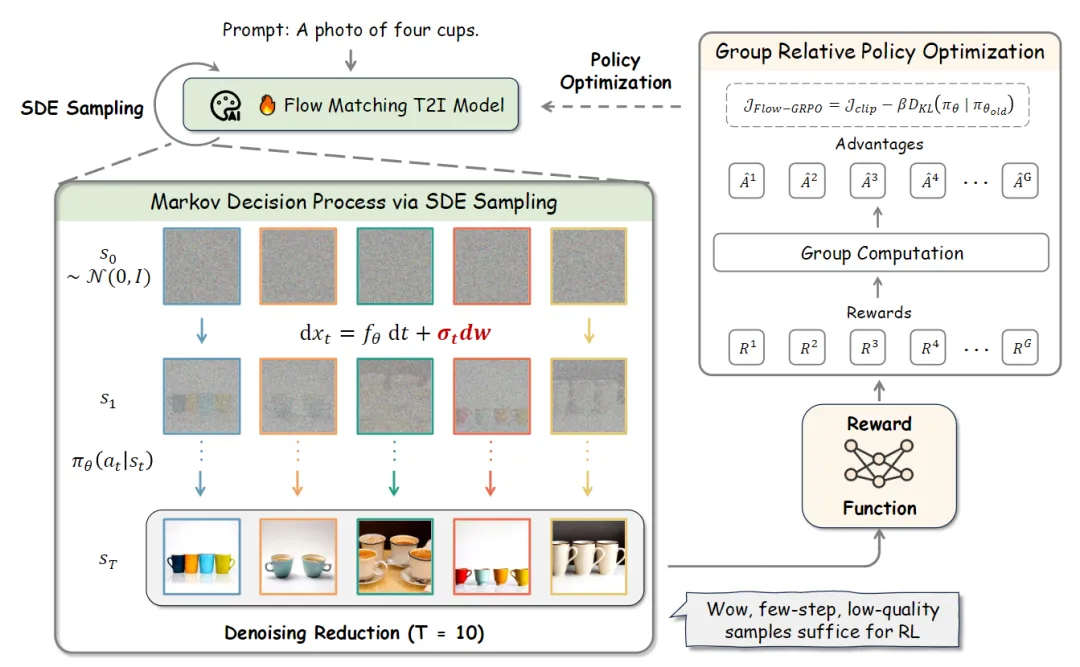Open the blue-framed noise image at s0

202,266
